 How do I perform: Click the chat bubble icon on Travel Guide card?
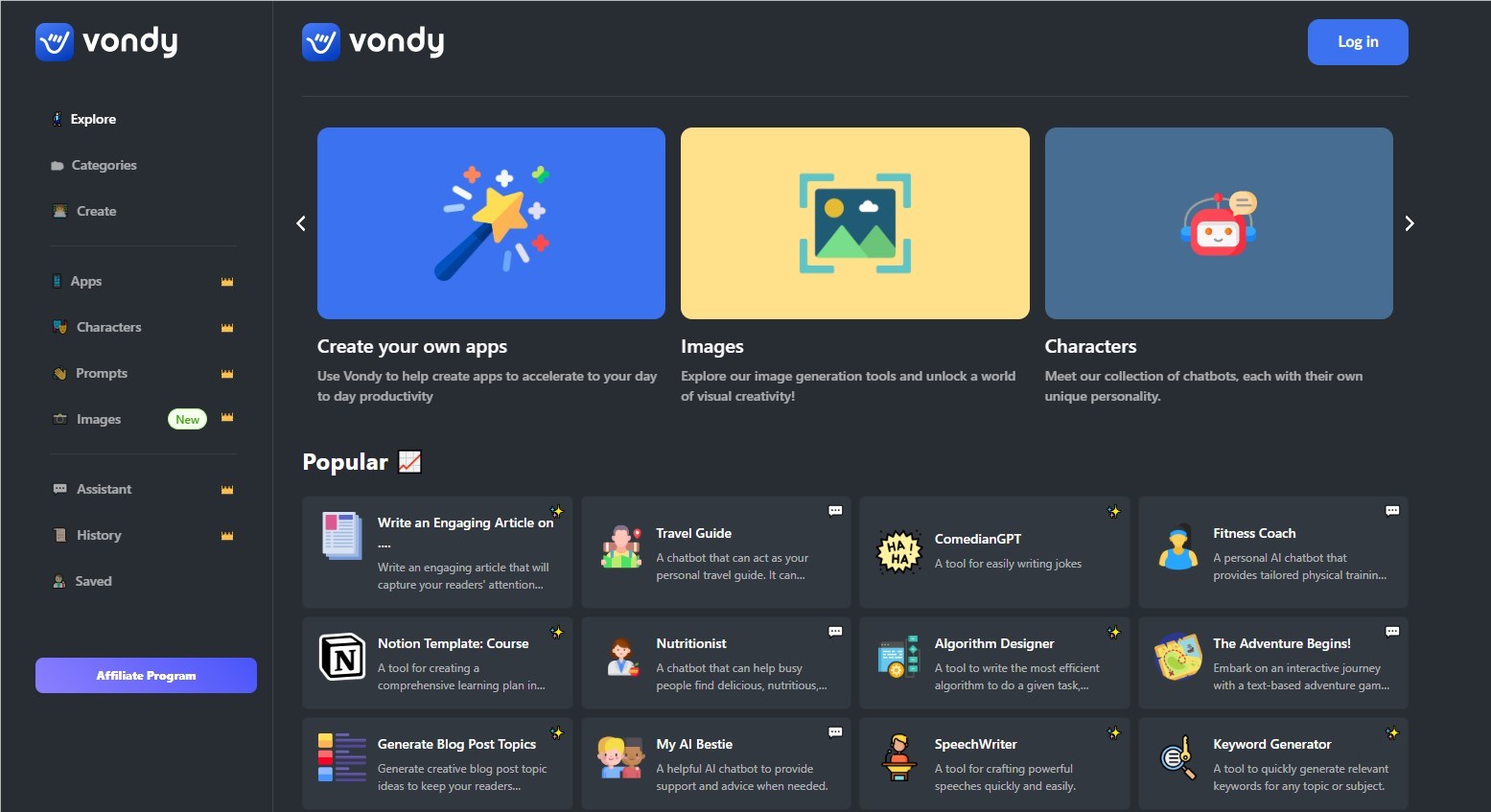835,511
